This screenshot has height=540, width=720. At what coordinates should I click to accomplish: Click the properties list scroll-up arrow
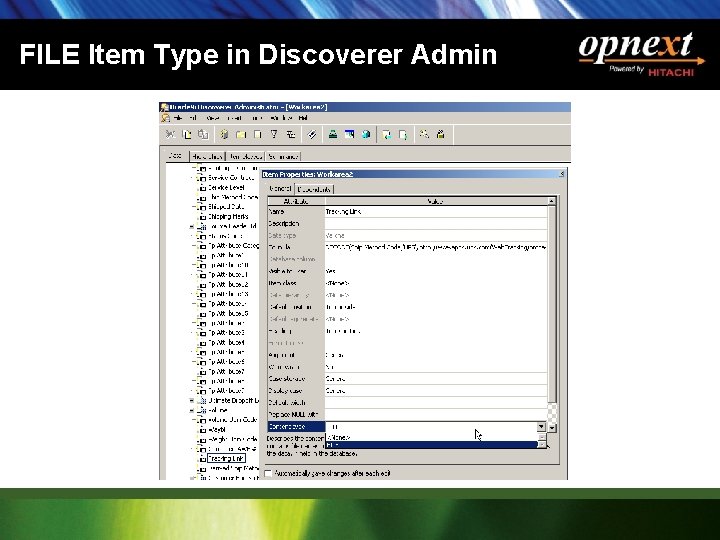tap(552, 201)
